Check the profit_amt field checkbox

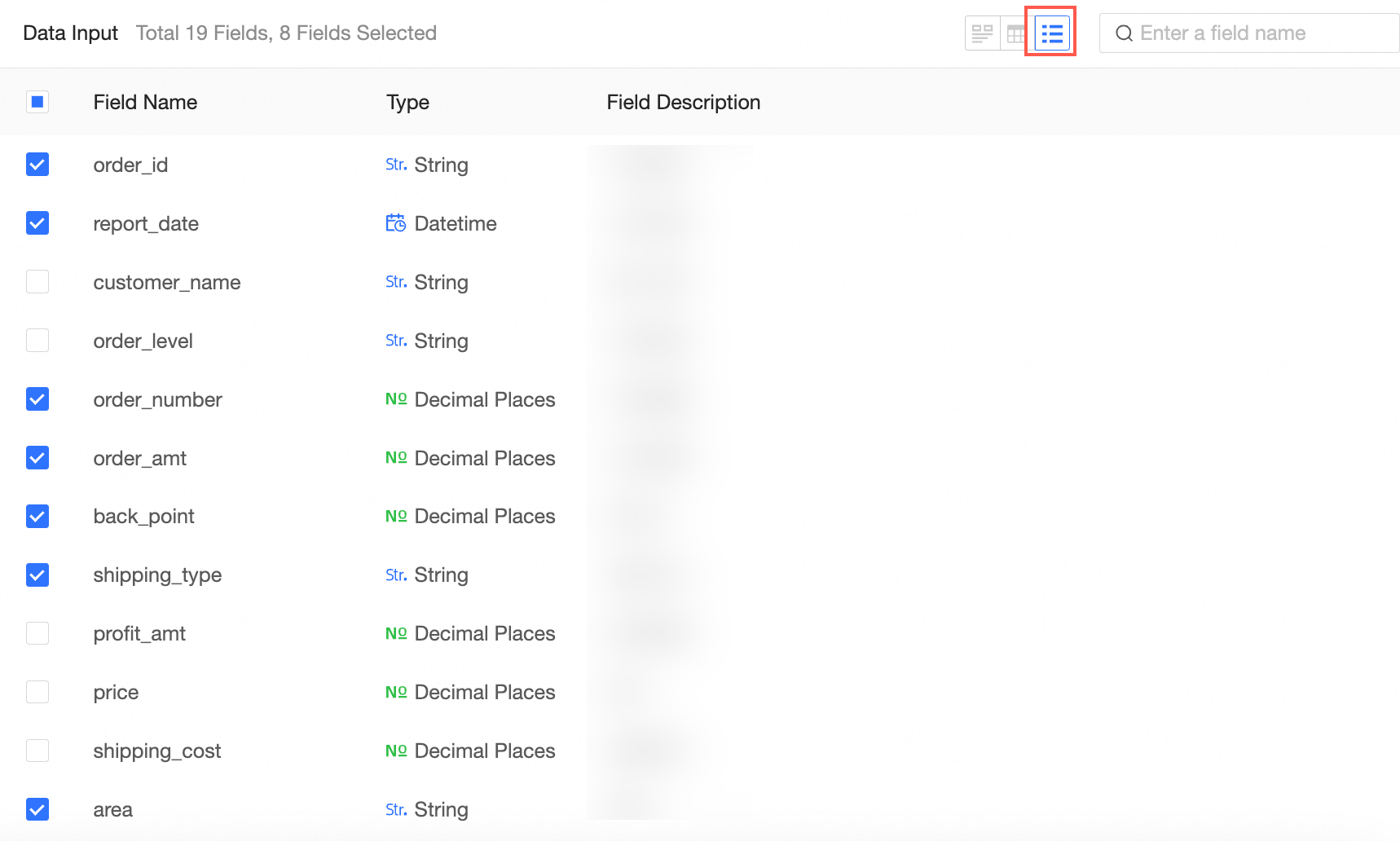[37, 633]
